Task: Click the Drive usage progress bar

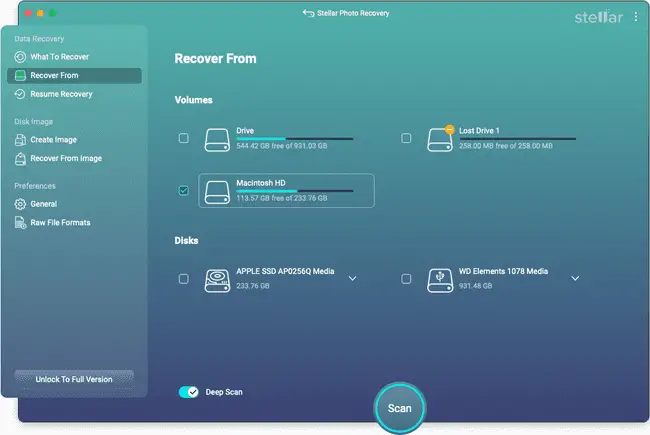Action: 295,139
